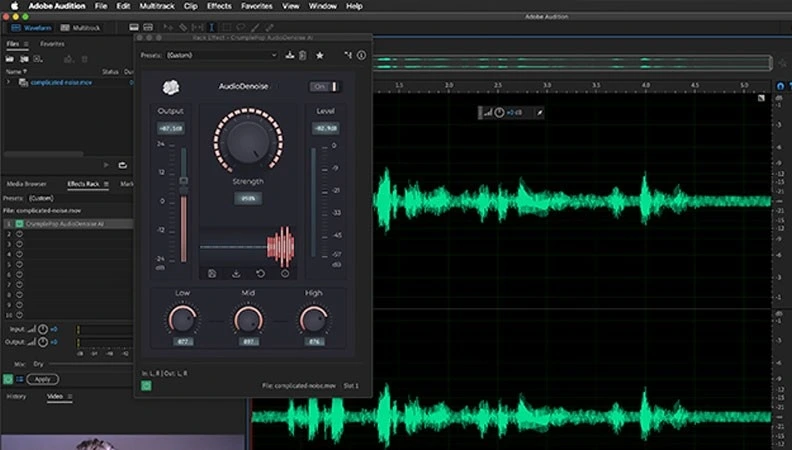Click the Files panel play preview button

(106, 165)
